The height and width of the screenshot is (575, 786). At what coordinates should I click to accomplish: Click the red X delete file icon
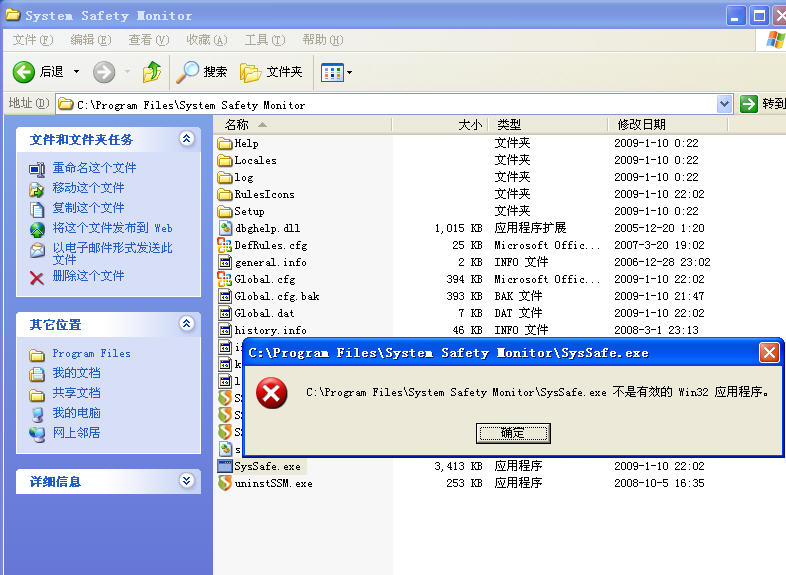click(x=37, y=277)
